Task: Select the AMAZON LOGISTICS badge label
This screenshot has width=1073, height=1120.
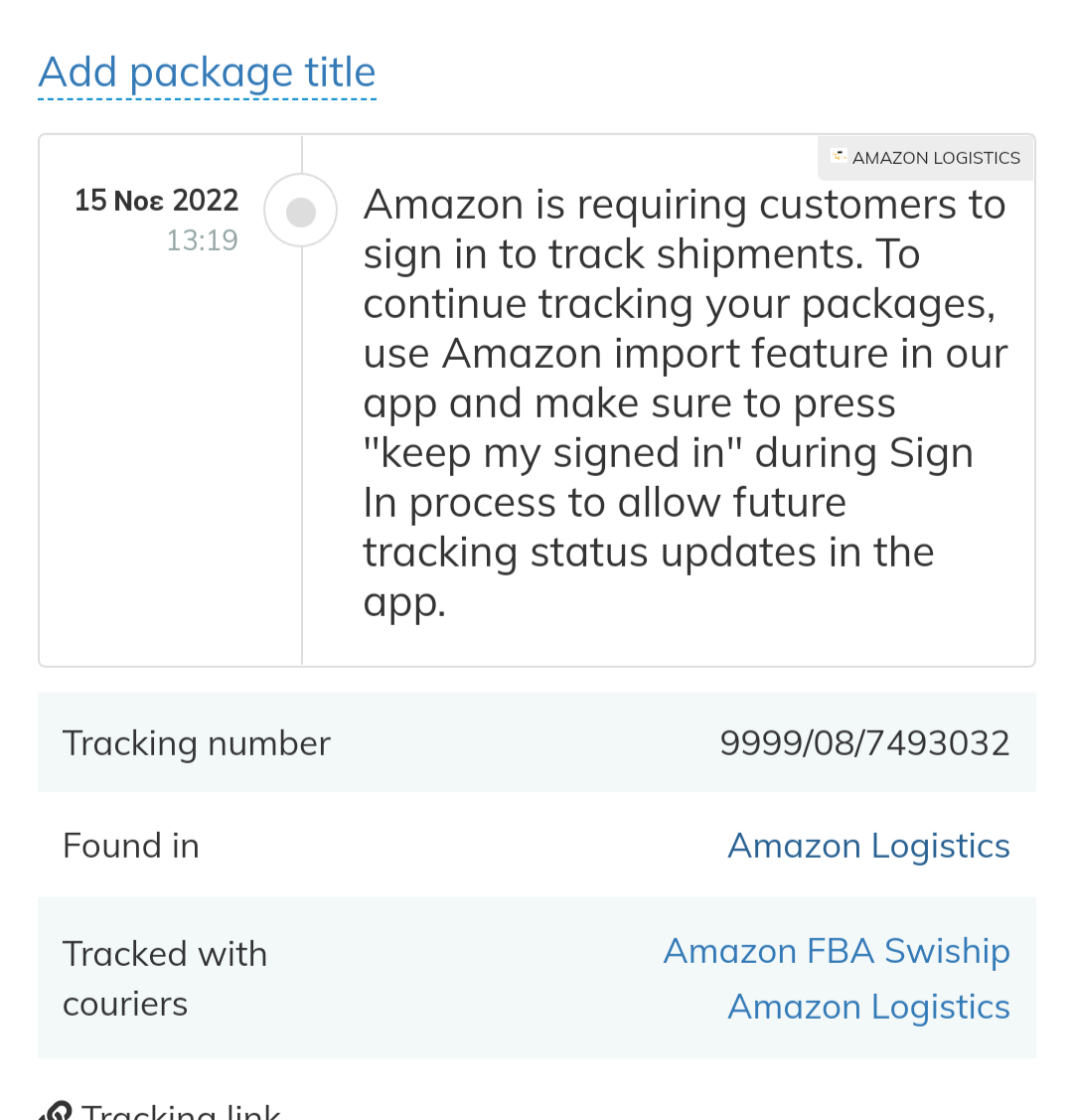Action: tap(936, 158)
